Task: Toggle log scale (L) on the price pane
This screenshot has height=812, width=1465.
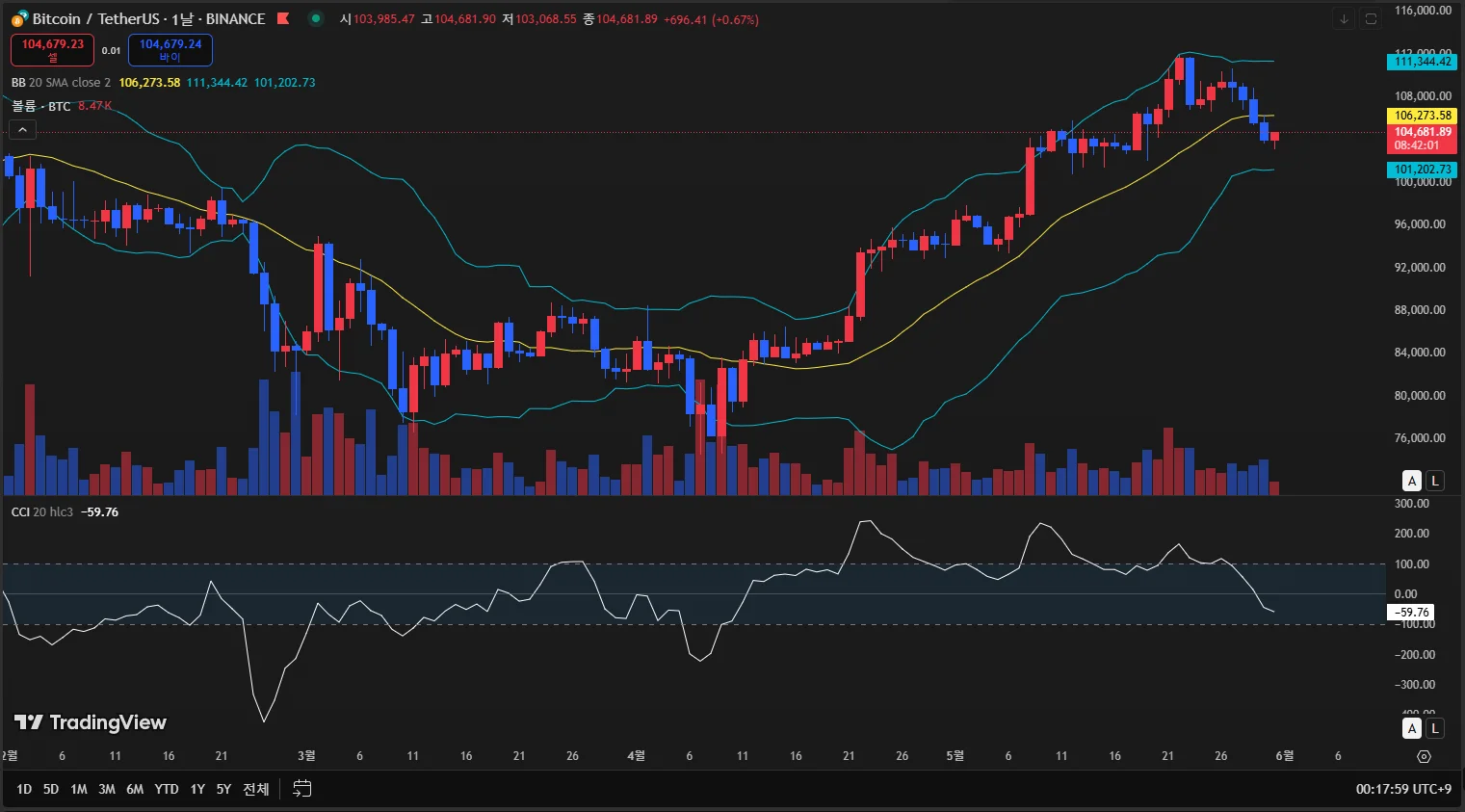Action: click(x=1435, y=481)
